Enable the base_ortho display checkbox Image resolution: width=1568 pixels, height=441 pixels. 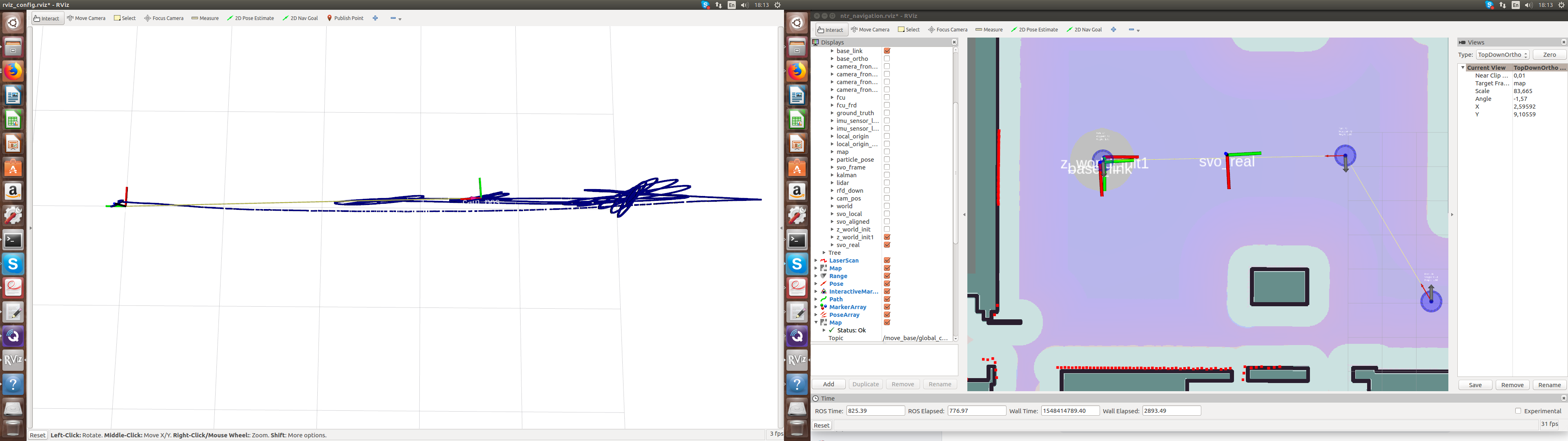click(887, 58)
